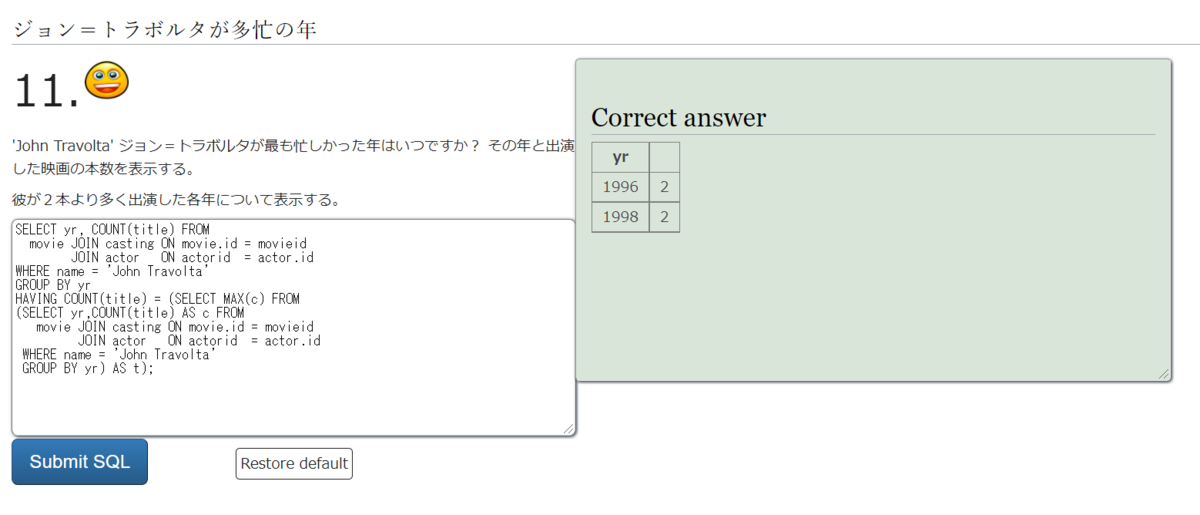Viewport: 1200px width, 515px height.
Task: Click the 1996 table cell
Action: pyautogui.click(x=620, y=187)
